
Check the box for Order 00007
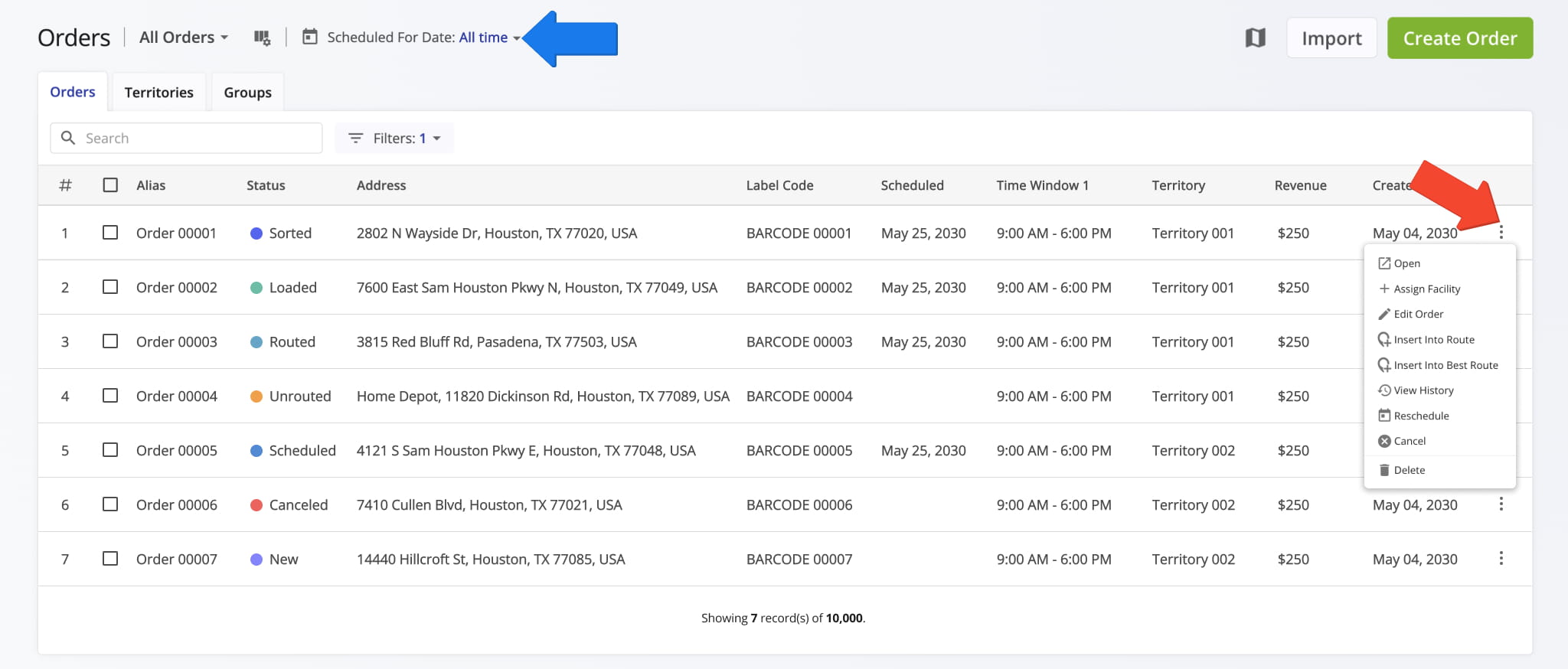(x=110, y=558)
